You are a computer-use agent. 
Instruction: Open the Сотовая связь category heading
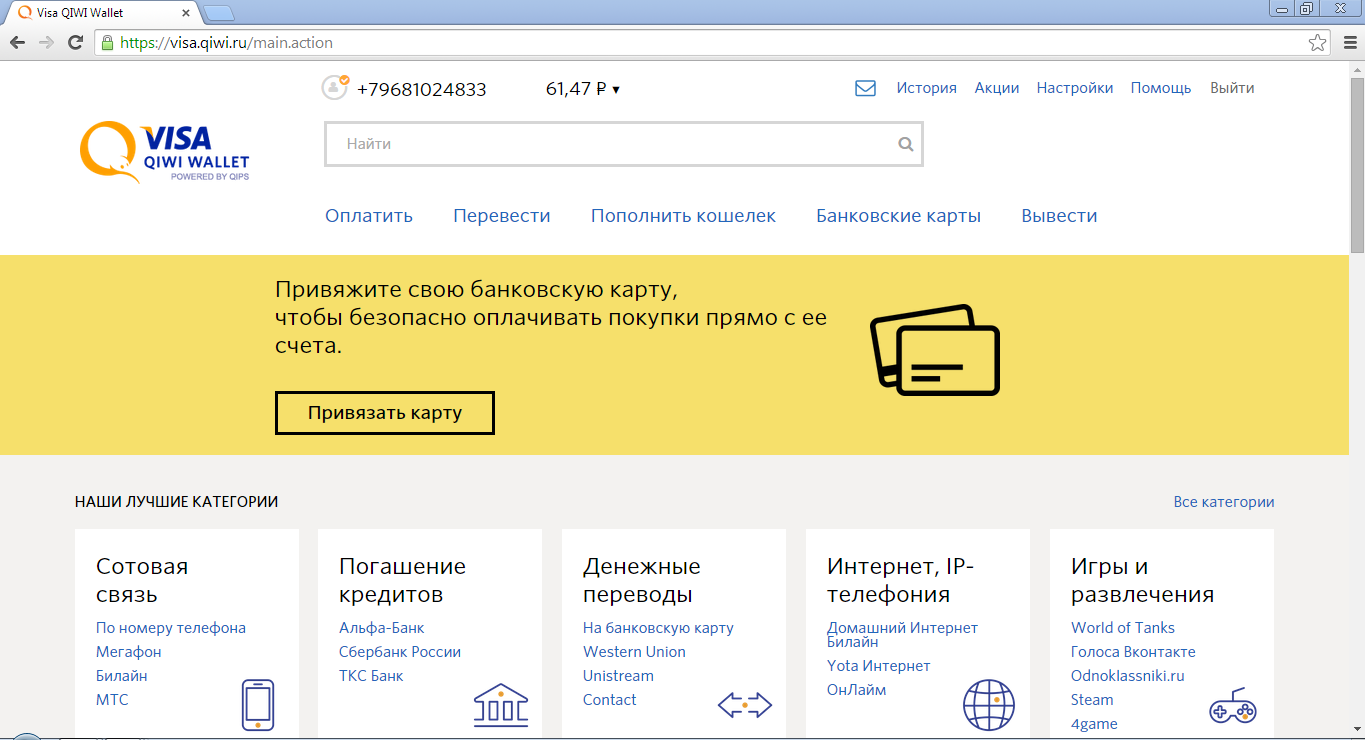142,580
